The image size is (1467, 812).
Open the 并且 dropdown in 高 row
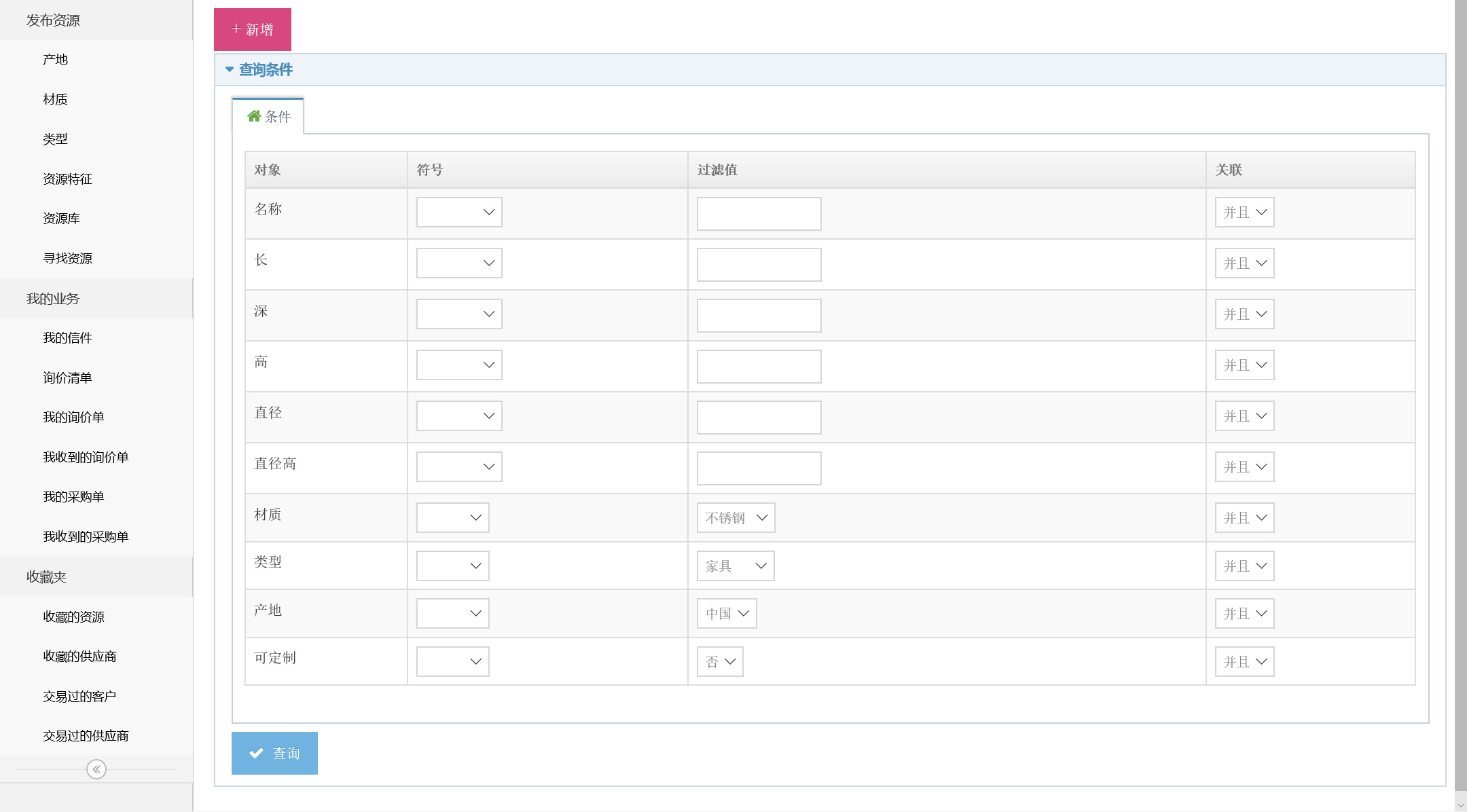[x=1245, y=365]
